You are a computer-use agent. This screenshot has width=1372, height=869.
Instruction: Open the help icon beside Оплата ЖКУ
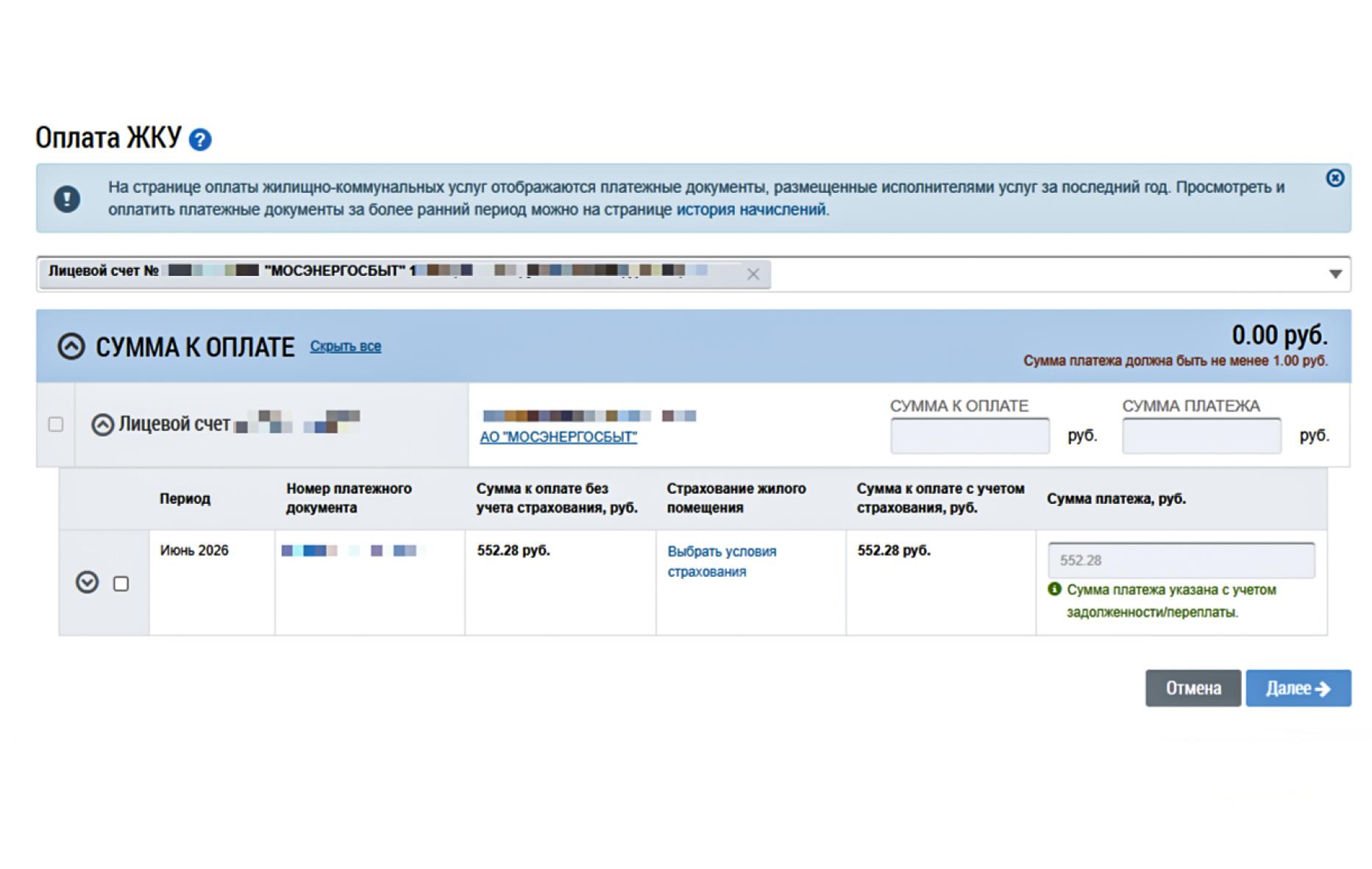(200, 140)
